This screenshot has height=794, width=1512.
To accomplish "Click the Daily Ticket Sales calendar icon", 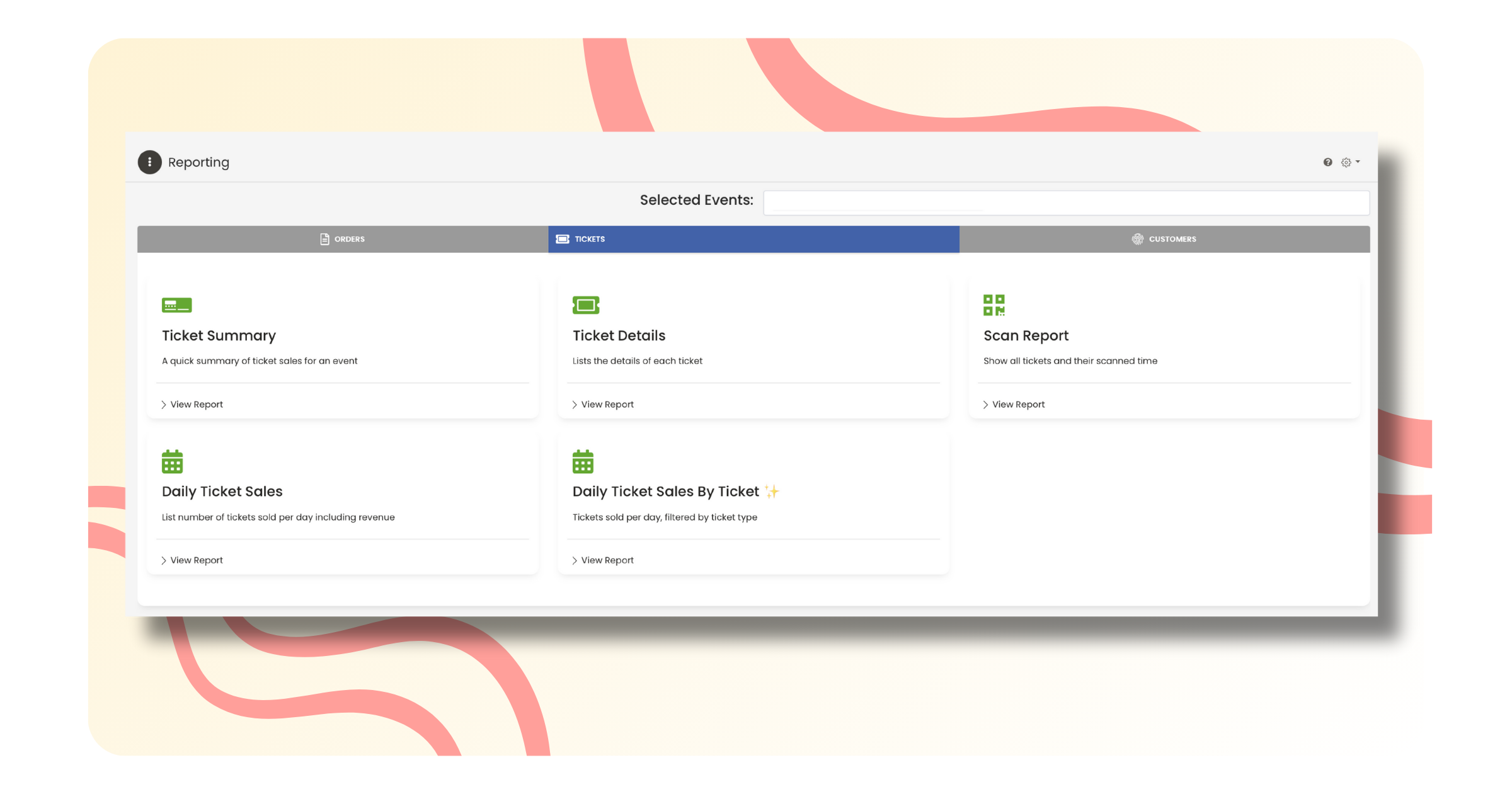I will coord(173,461).
